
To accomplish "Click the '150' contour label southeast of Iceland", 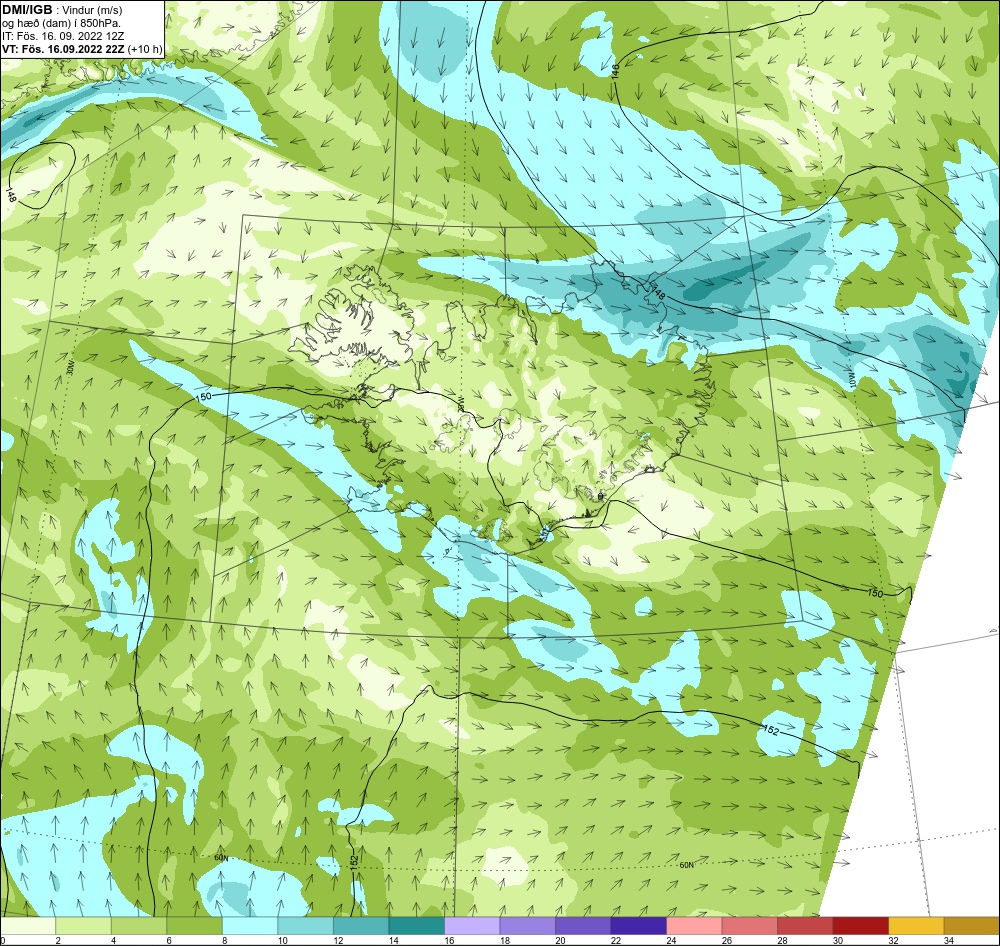I will click(876, 593).
